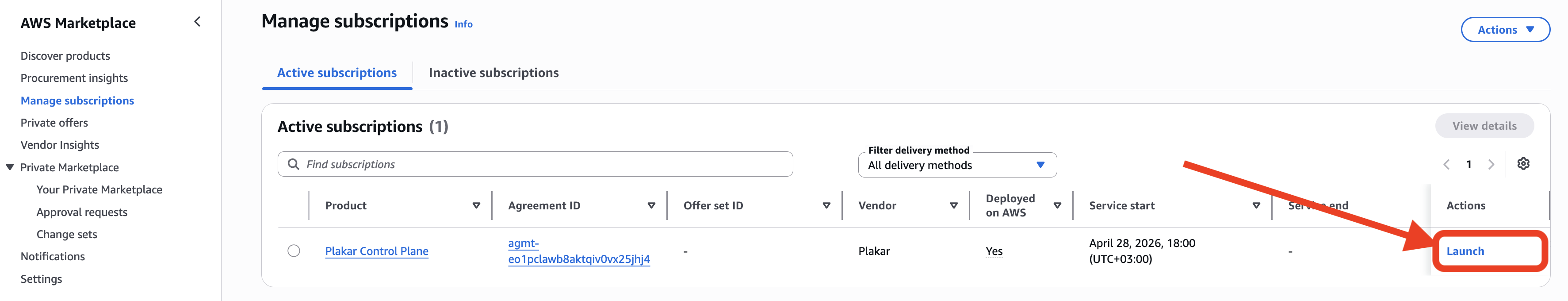Sort by Agreement ID column arrow

pos(651,206)
